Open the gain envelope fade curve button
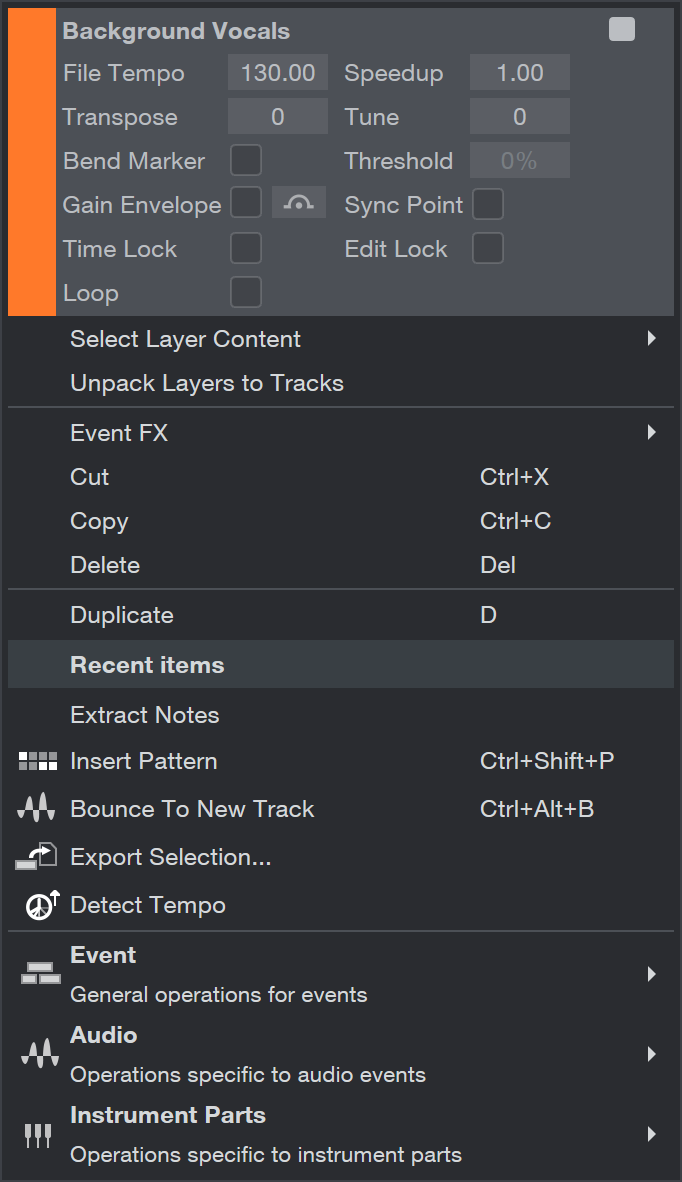Image resolution: width=682 pixels, height=1182 pixels. point(298,204)
